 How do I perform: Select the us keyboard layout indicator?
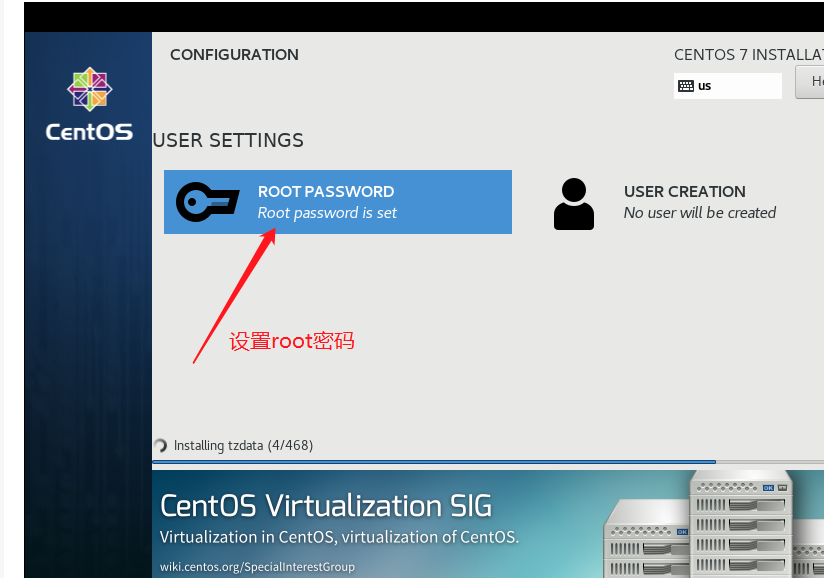[705, 86]
